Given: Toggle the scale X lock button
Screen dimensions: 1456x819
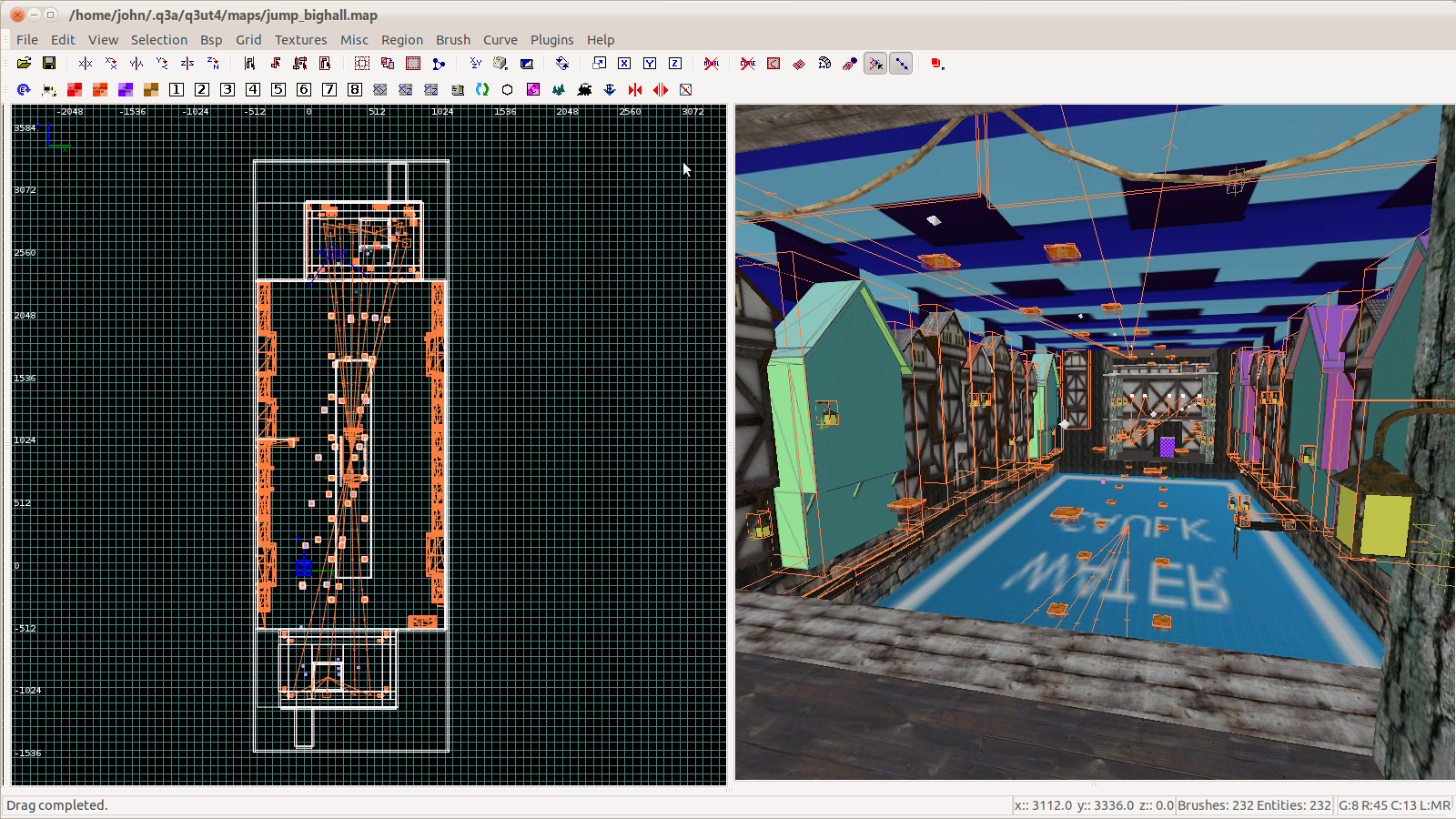Looking at the screenshot, I should [624, 64].
